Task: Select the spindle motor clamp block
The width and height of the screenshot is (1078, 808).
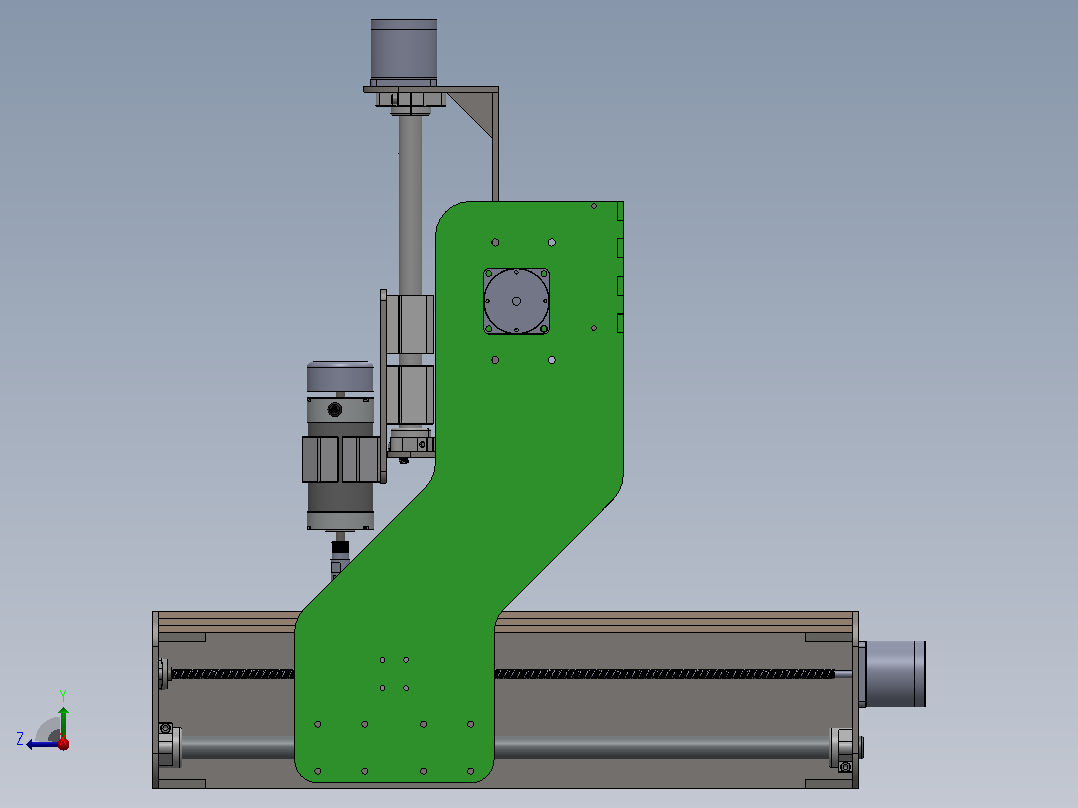Action: point(341,459)
